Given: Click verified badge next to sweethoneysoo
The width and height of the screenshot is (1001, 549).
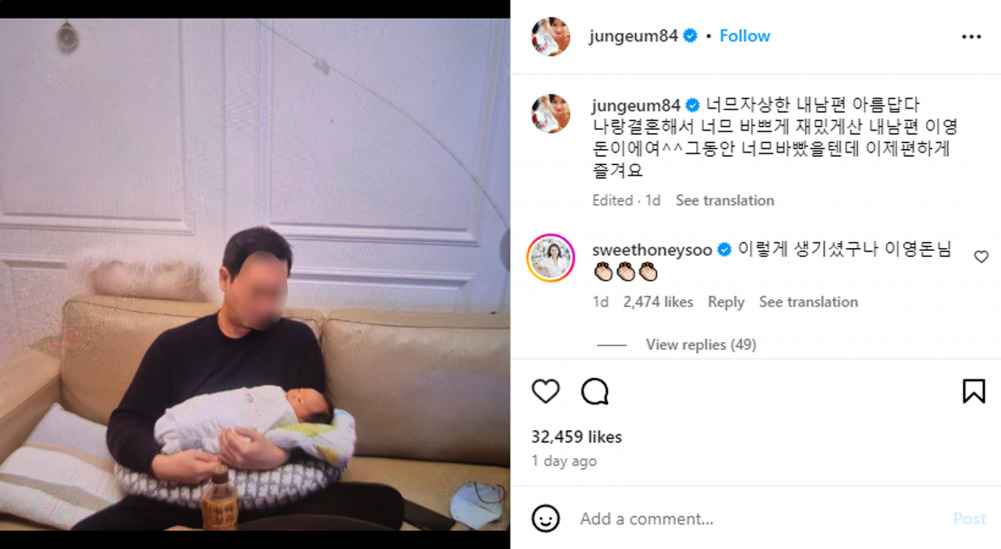Looking at the screenshot, I should [x=724, y=250].
